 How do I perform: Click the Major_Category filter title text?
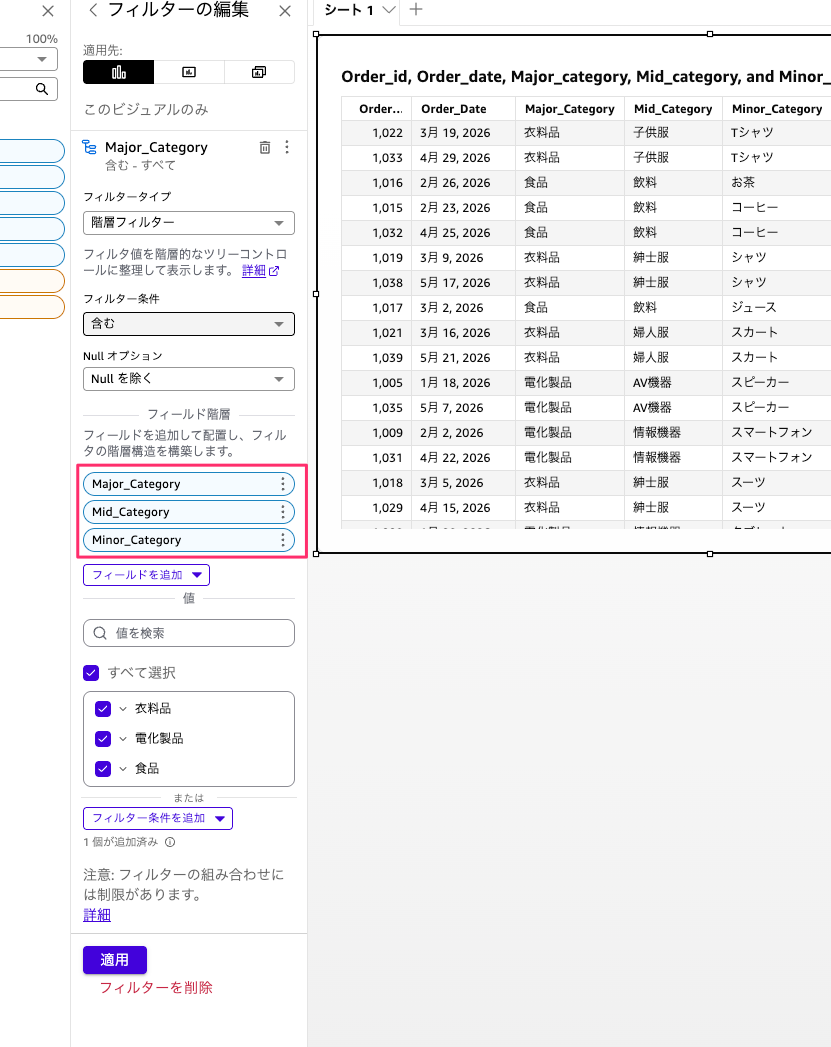(156, 147)
